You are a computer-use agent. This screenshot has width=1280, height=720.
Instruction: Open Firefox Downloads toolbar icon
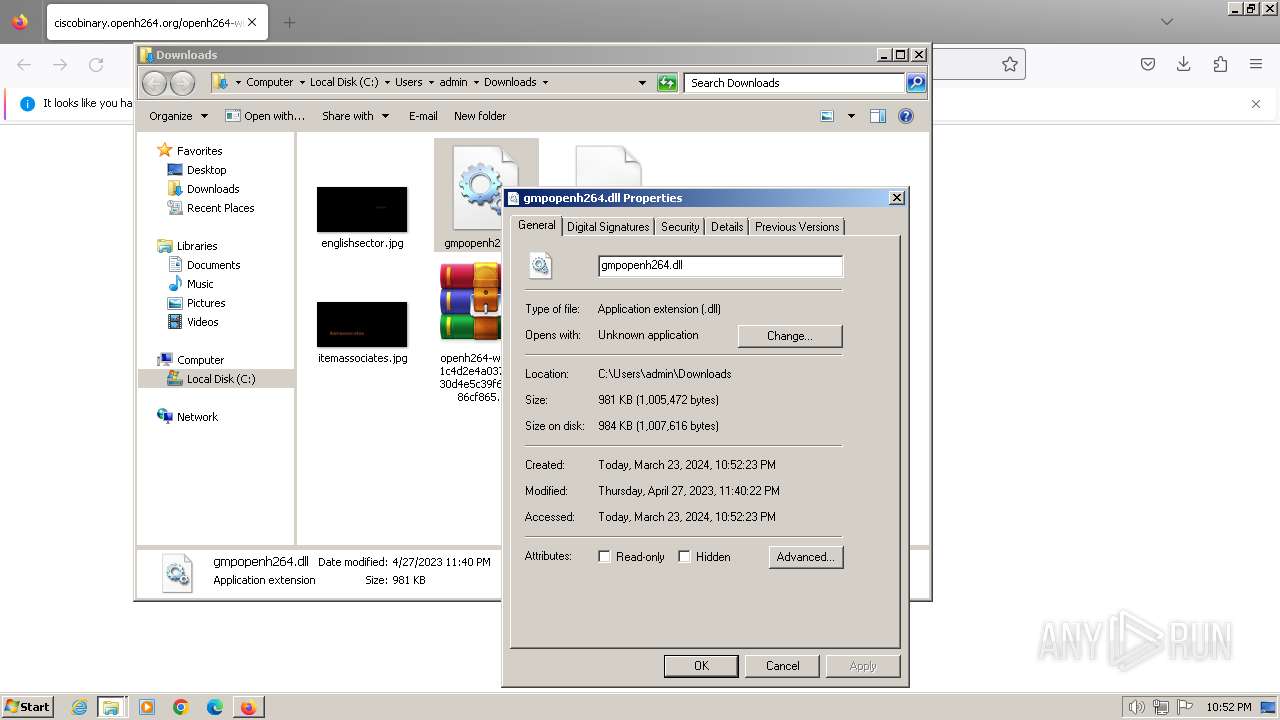coord(1184,64)
